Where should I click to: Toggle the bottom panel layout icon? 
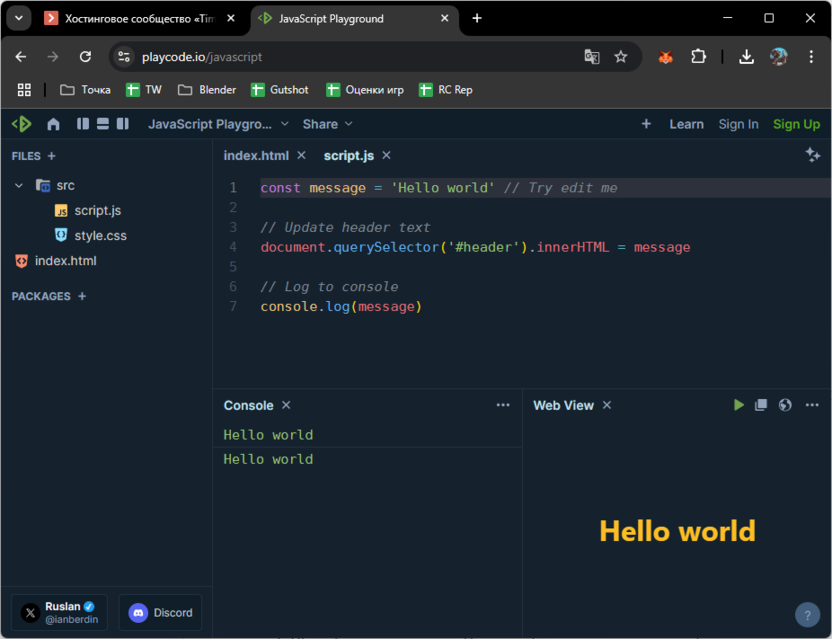pyautogui.click(x=102, y=124)
